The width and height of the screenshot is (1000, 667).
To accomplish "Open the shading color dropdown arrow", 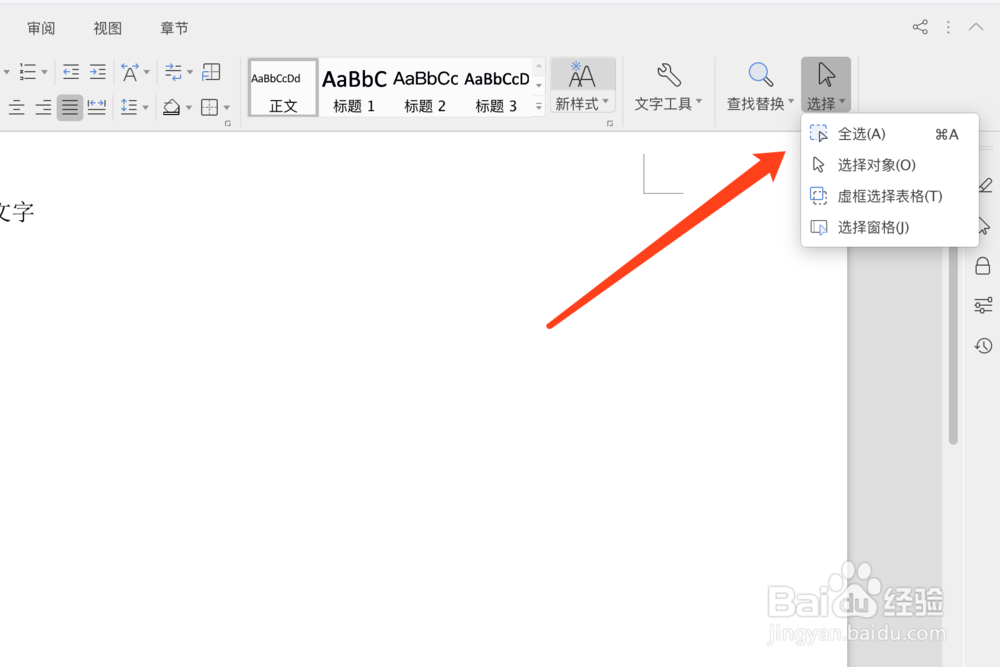I will 189,107.
